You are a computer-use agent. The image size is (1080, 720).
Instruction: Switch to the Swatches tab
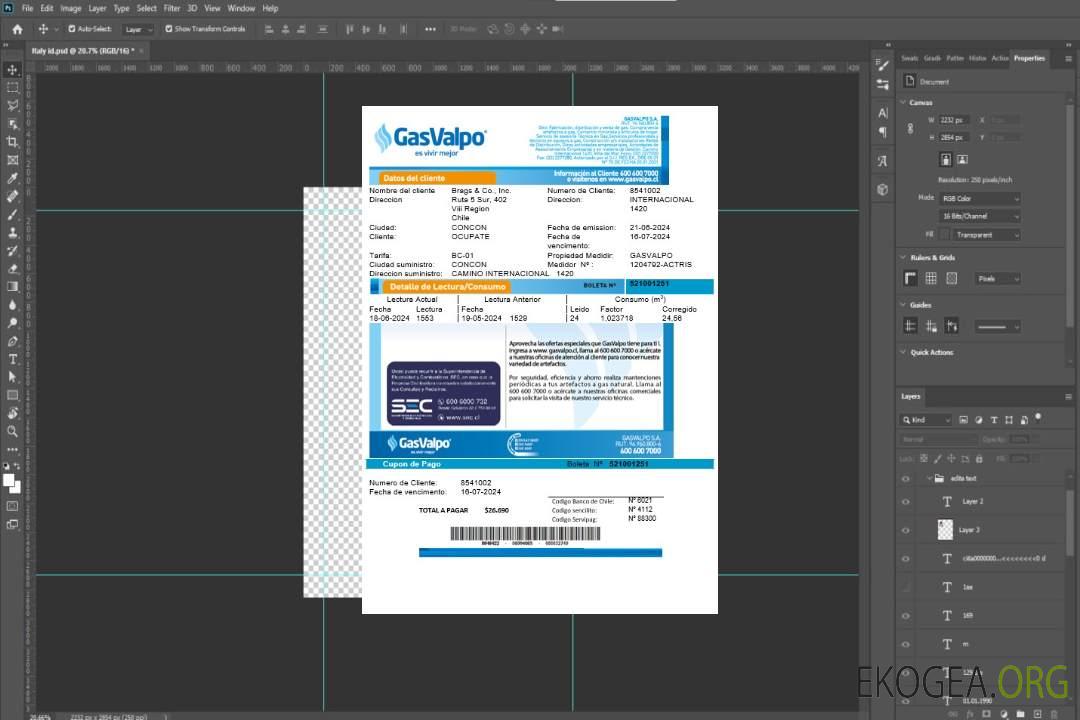click(910, 58)
